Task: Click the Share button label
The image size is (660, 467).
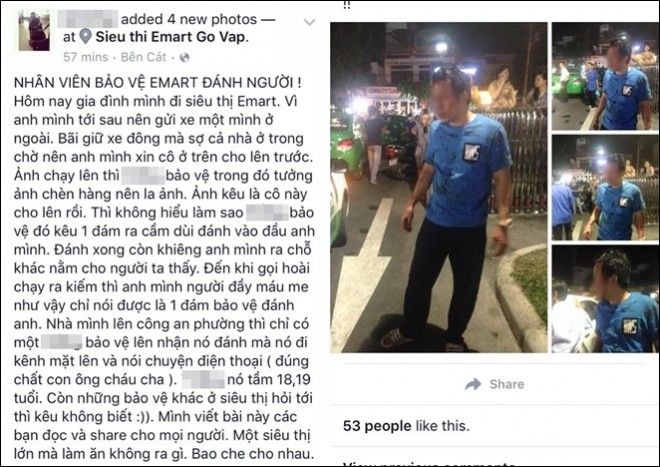Action: pos(507,384)
